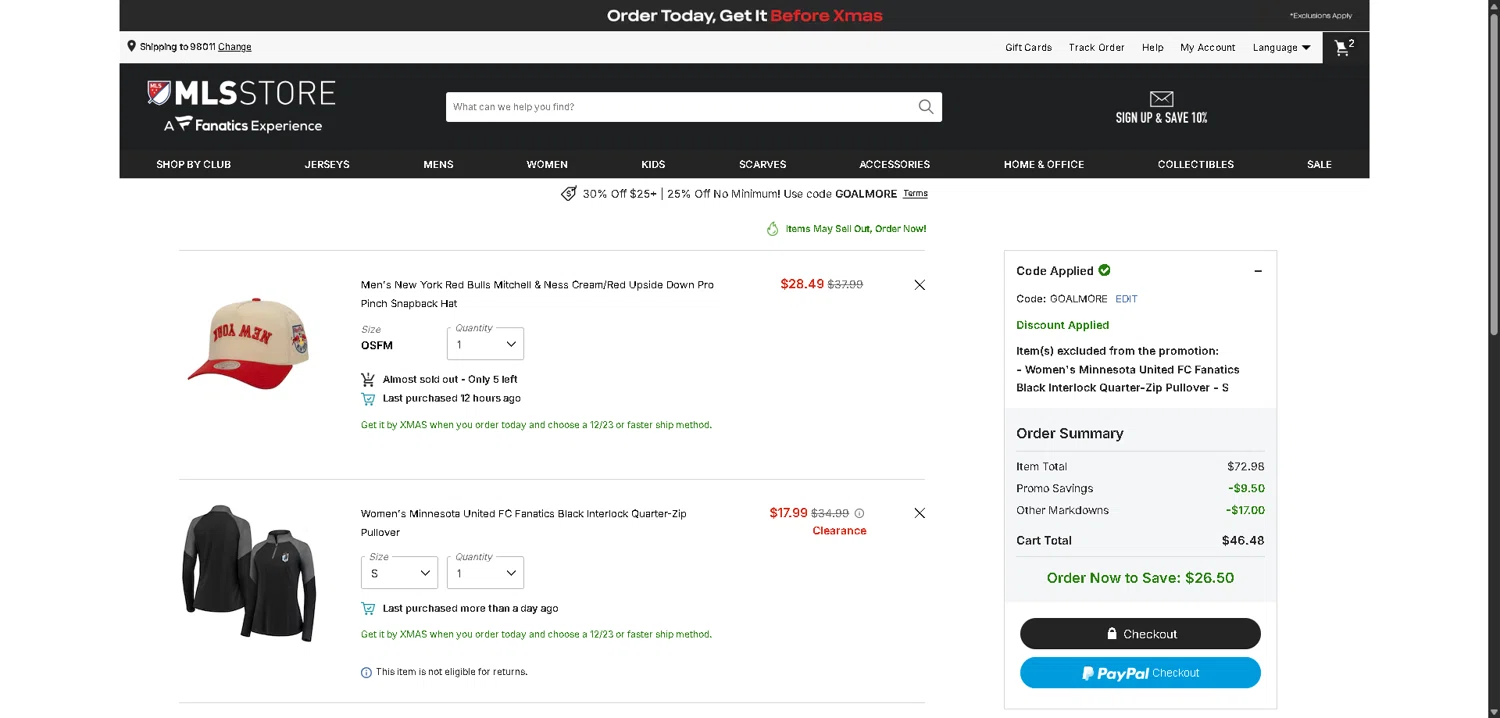
Task: Open the Mens menu
Action: 438,164
